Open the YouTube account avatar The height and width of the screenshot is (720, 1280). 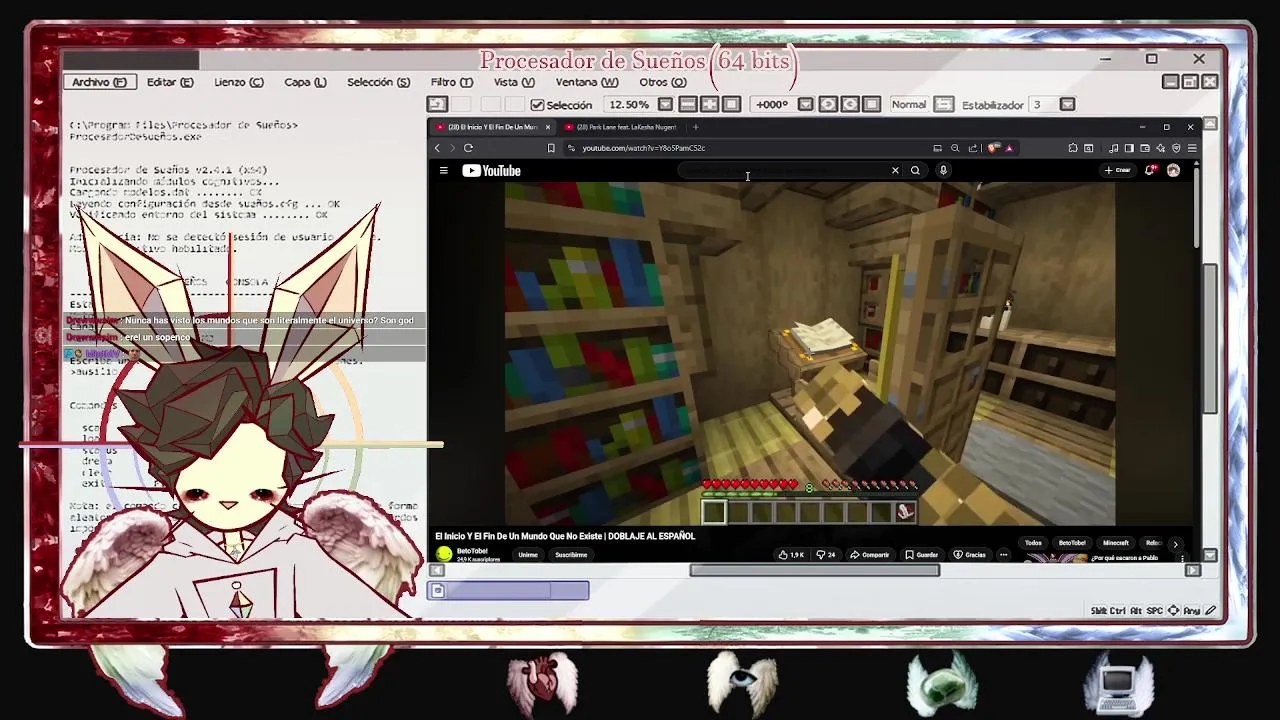point(1173,171)
